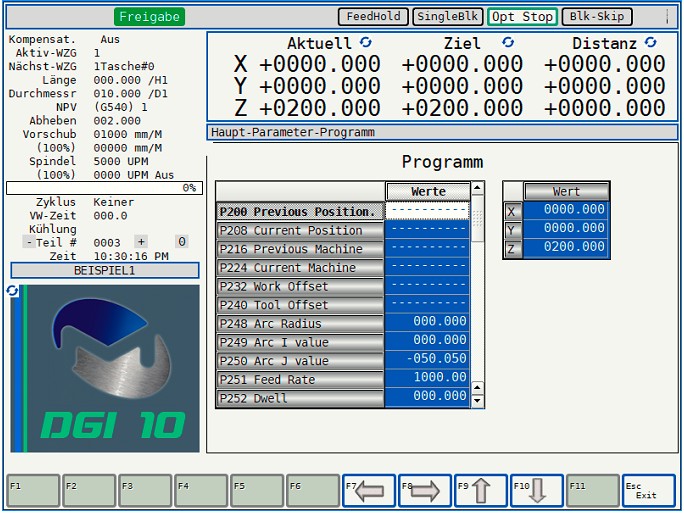Toggle the Blk-Skip option
Screen dimensions: 684x513
coord(597,17)
